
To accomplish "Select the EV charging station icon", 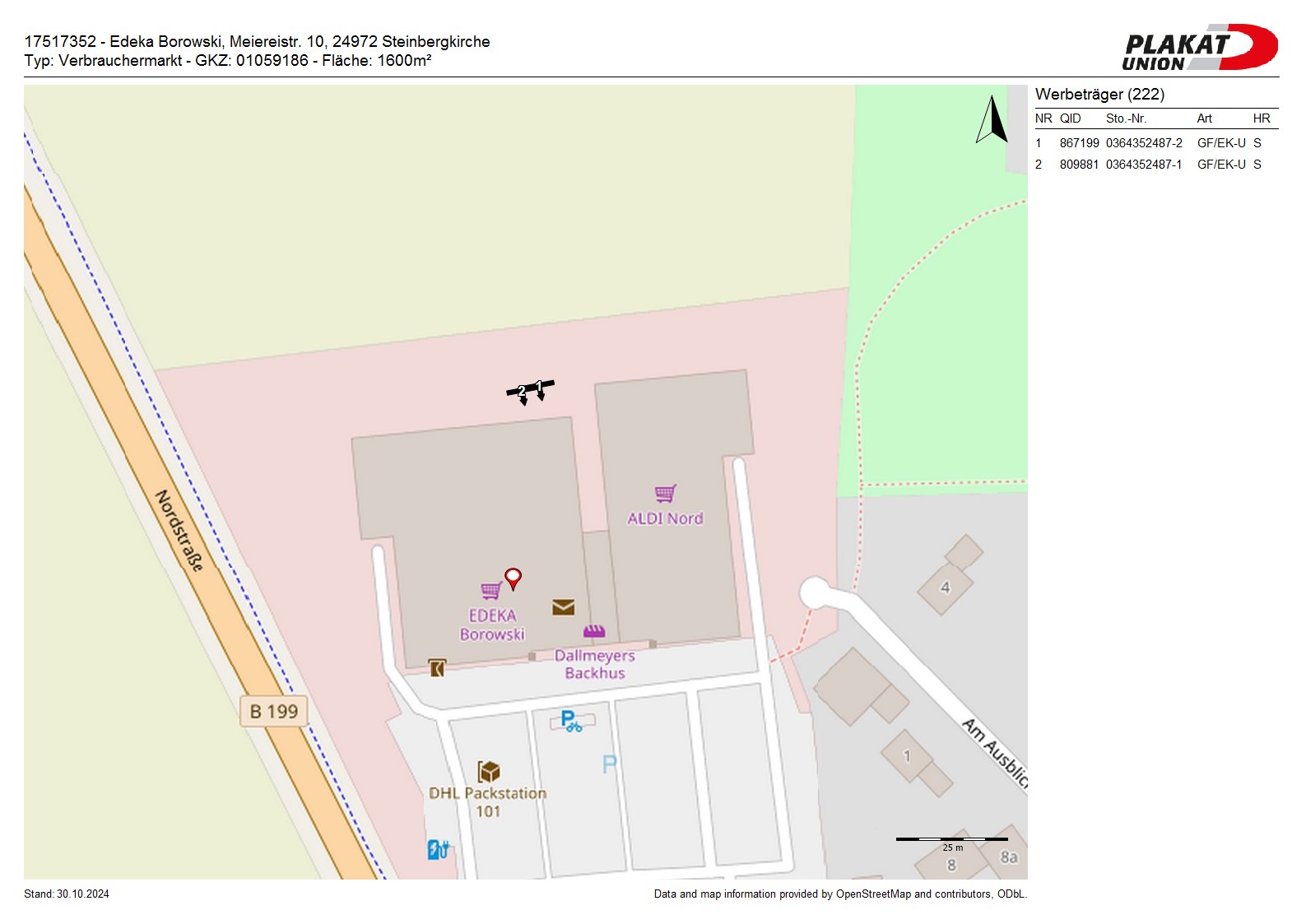I will tap(438, 849).
